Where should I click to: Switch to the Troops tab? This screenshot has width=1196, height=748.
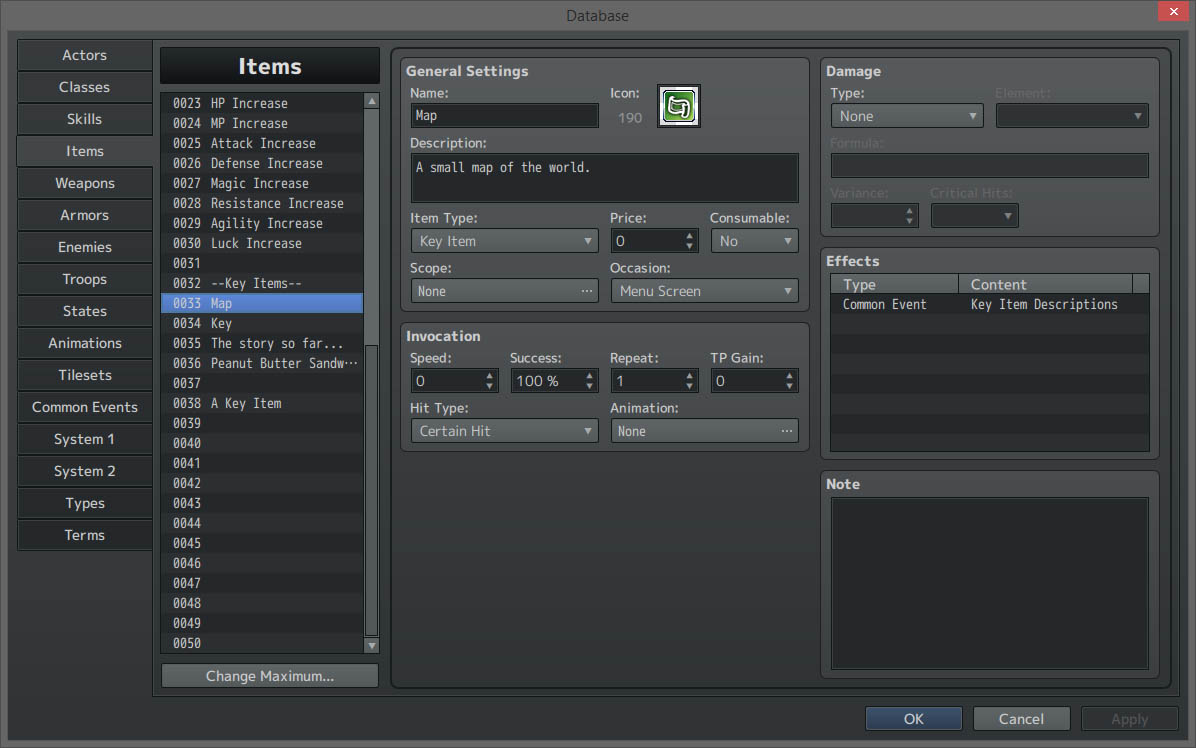tap(85, 279)
